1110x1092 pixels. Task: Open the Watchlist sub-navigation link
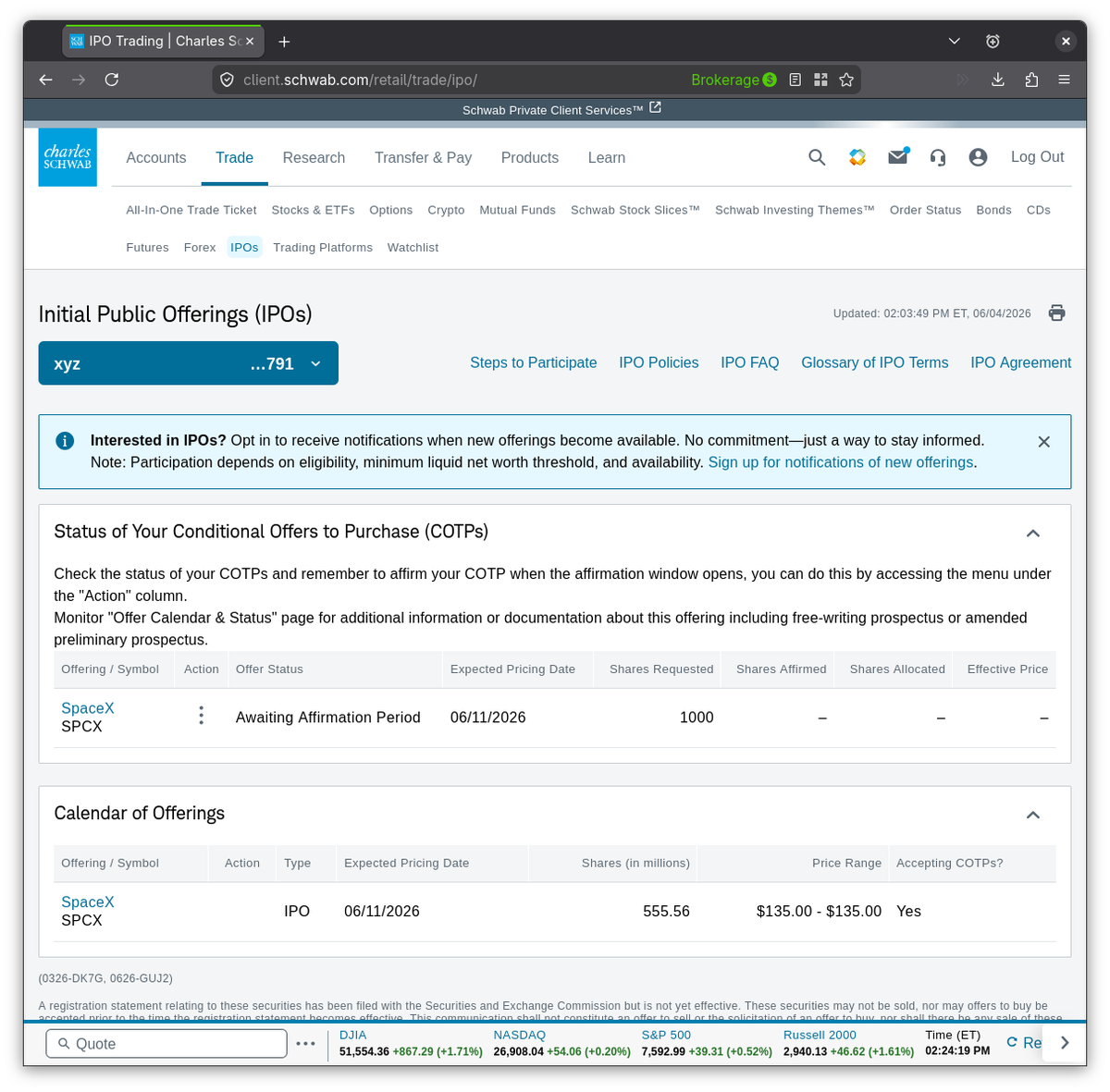[x=413, y=247]
